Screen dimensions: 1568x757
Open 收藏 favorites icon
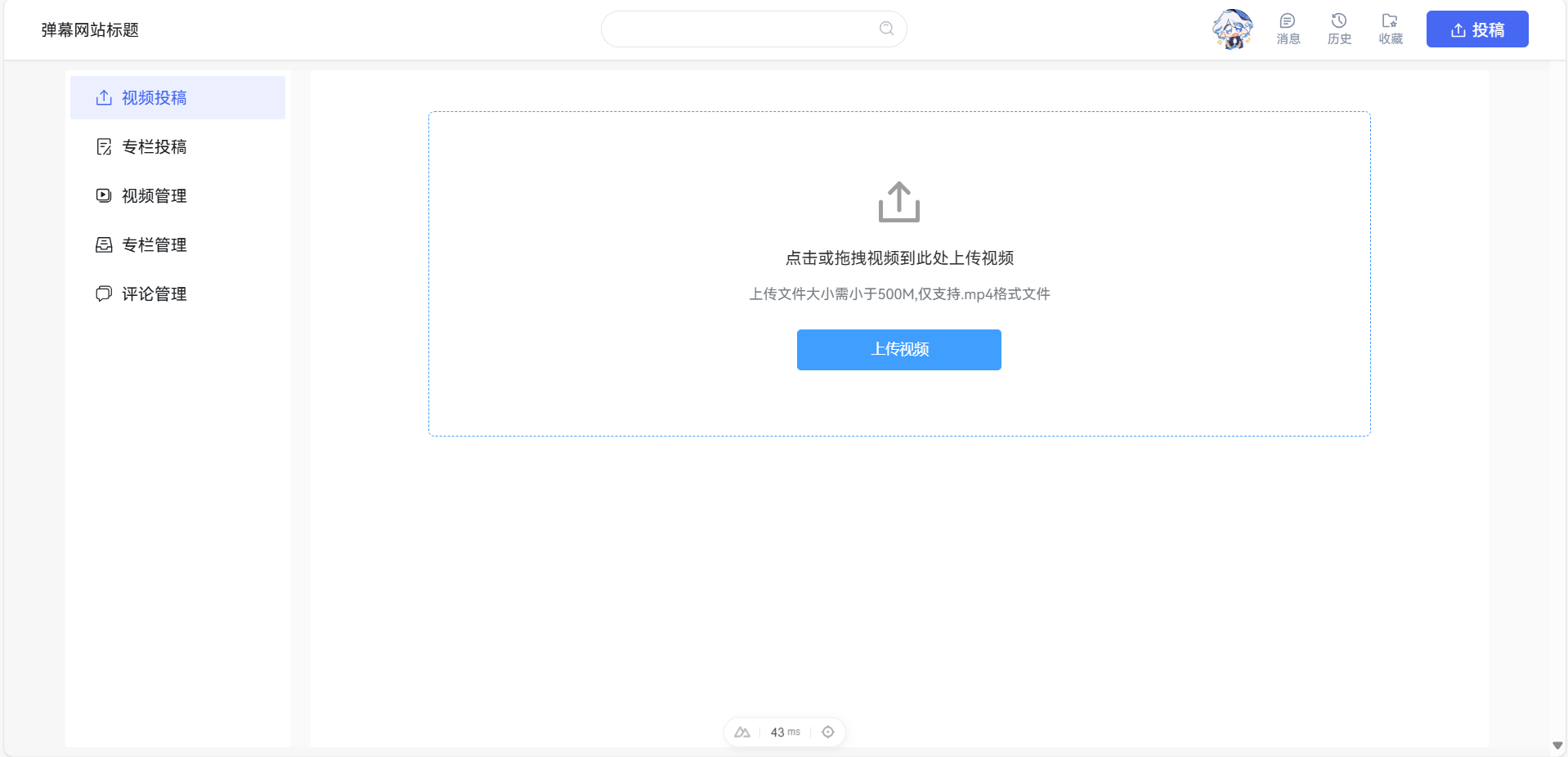[1391, 29]
